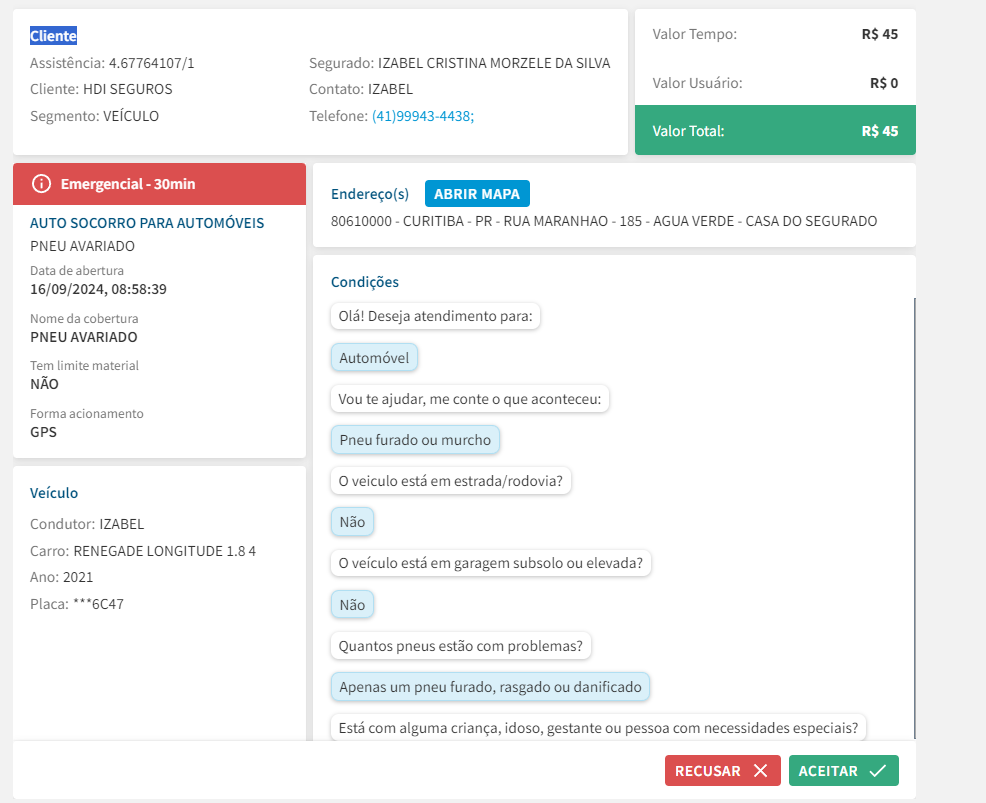
Task: Call the phone number (41)99943-4438
Action: [x=422, y=116]
